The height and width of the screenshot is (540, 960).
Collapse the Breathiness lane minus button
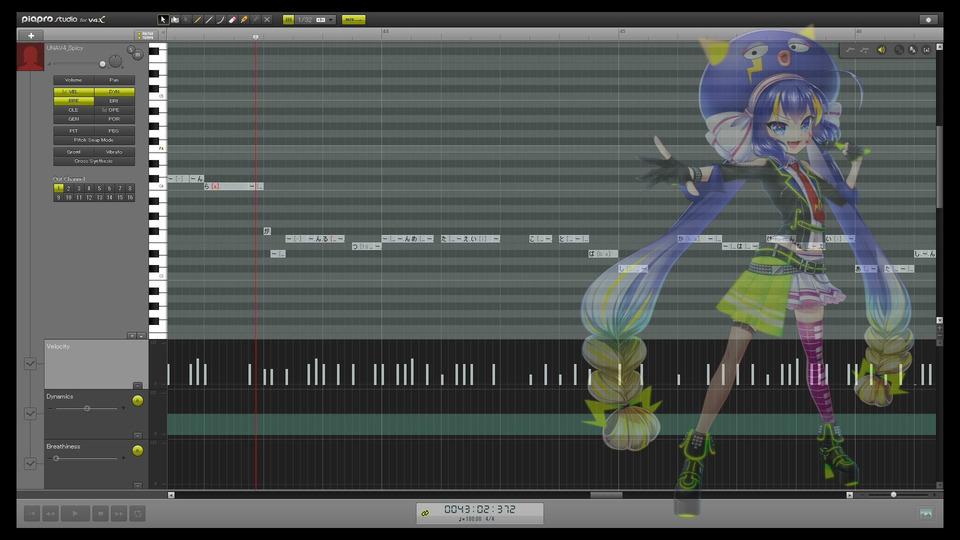138,486
